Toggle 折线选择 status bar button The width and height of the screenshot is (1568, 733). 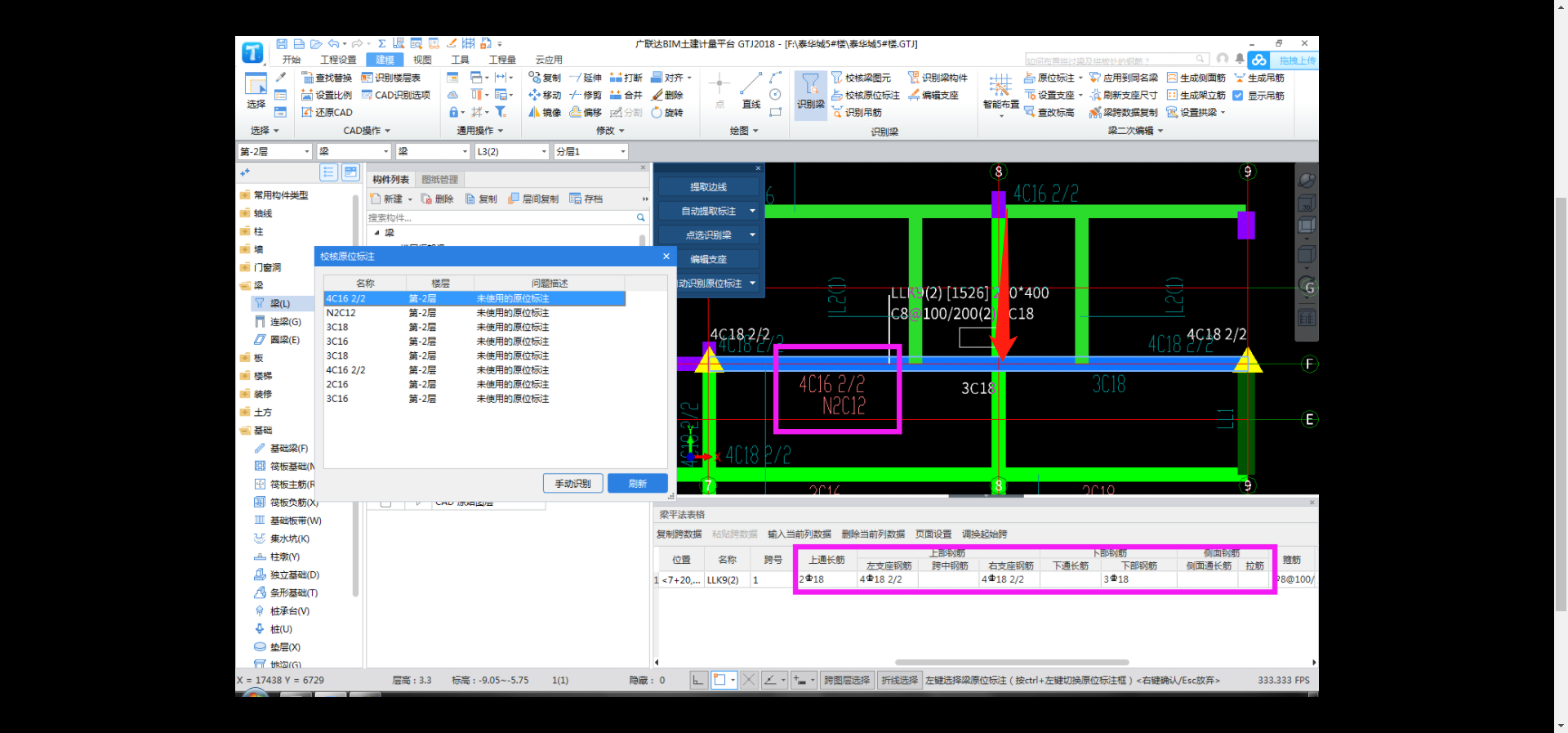point(899,680)
